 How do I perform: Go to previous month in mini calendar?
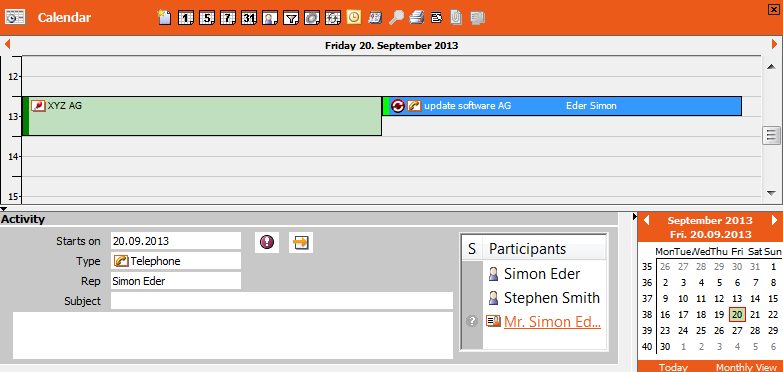(646, 220)
